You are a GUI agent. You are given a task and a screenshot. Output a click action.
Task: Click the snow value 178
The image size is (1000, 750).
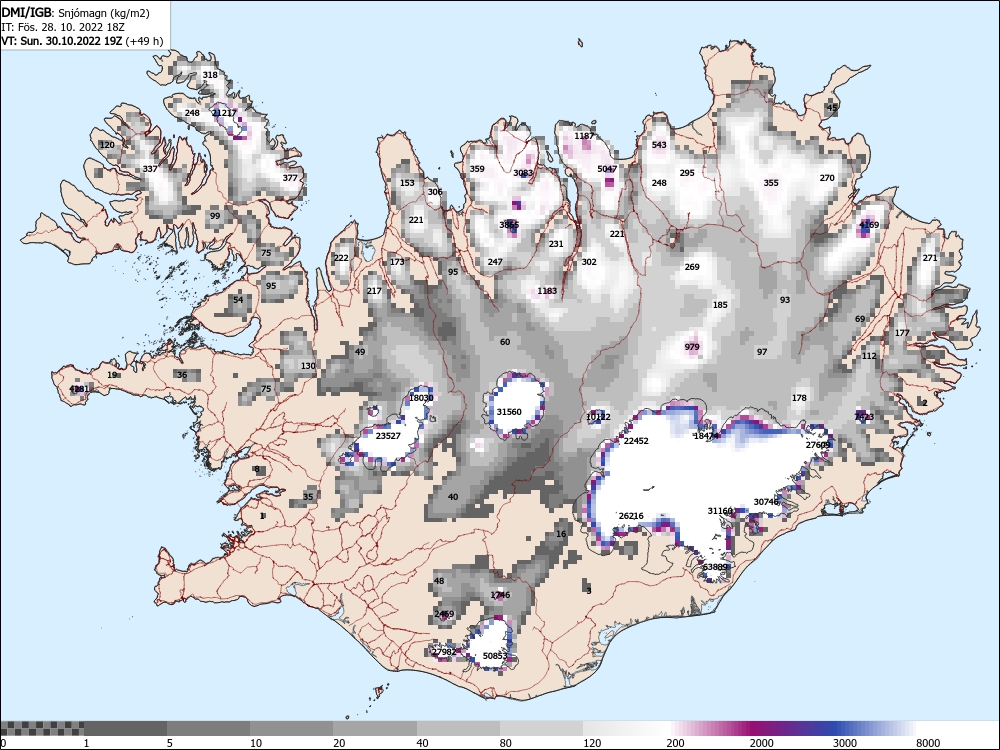click(799, 398)
